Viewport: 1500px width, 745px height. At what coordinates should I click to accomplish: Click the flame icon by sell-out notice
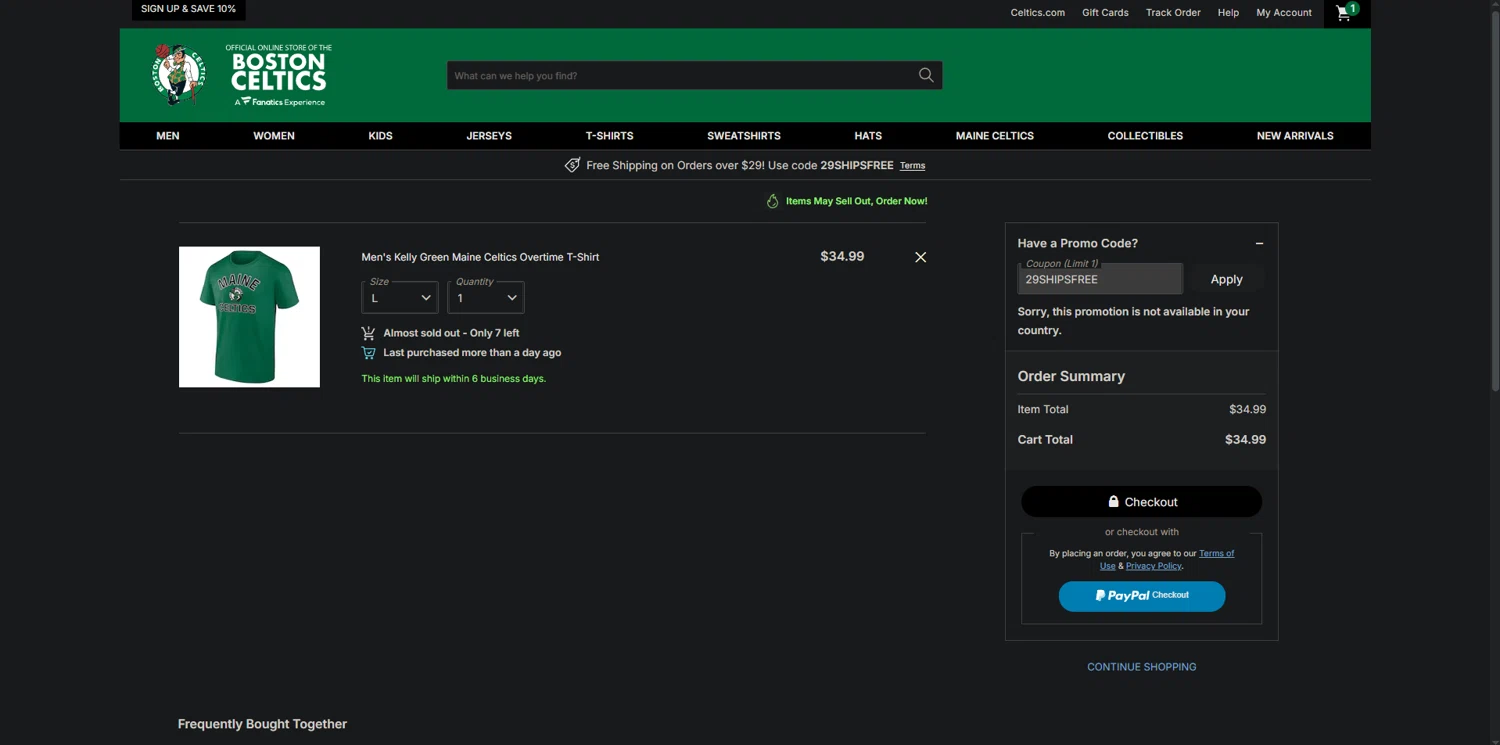772,201
